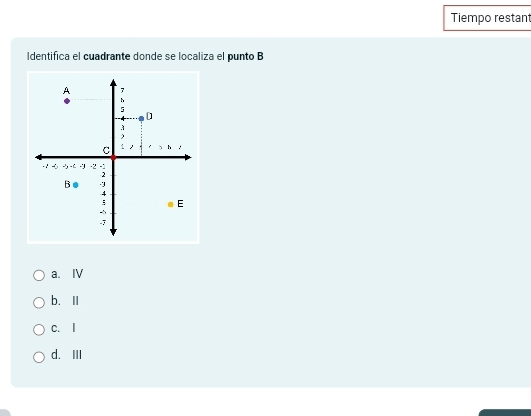Click the right arrowhead of x-axis
This screenshot has height=416, width=531.
188,157
